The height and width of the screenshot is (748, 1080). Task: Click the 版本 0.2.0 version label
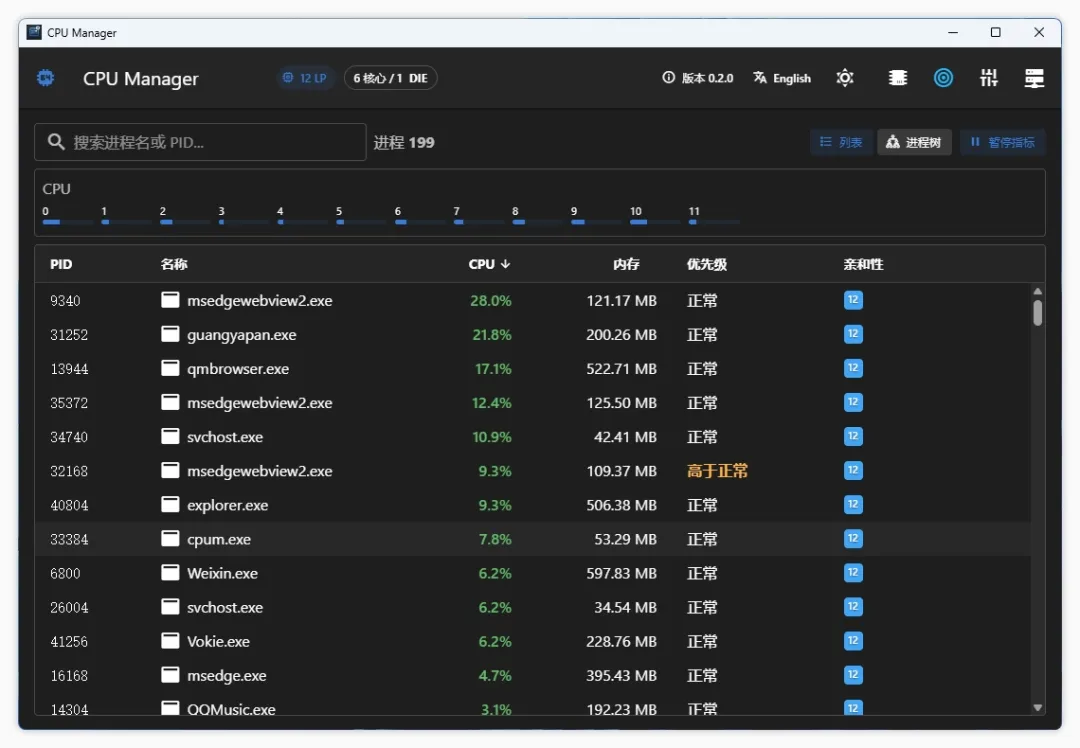tap(707, 78)
